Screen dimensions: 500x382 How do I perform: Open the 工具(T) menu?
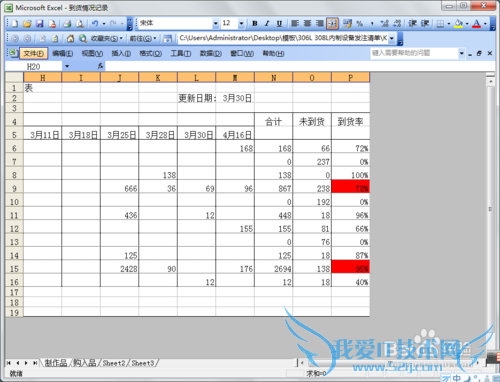click(x=181, y=53)
